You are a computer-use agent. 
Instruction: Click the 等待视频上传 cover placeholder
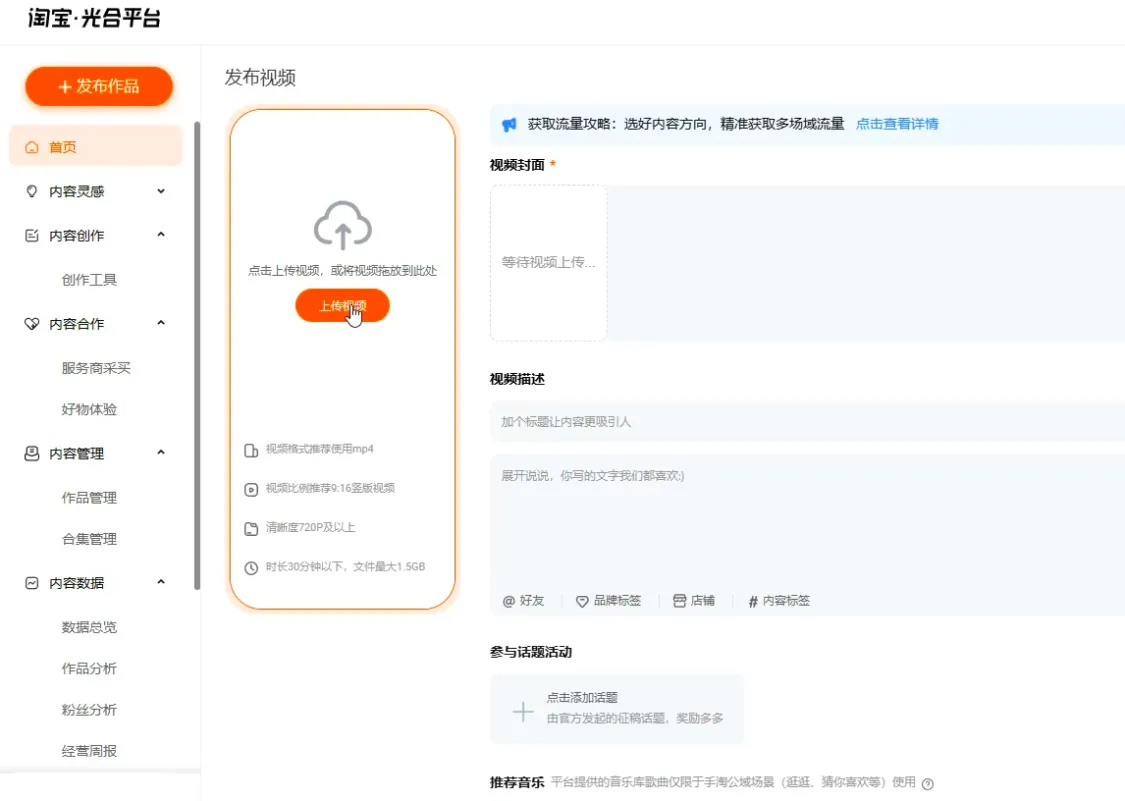click(x=548, y=262)
